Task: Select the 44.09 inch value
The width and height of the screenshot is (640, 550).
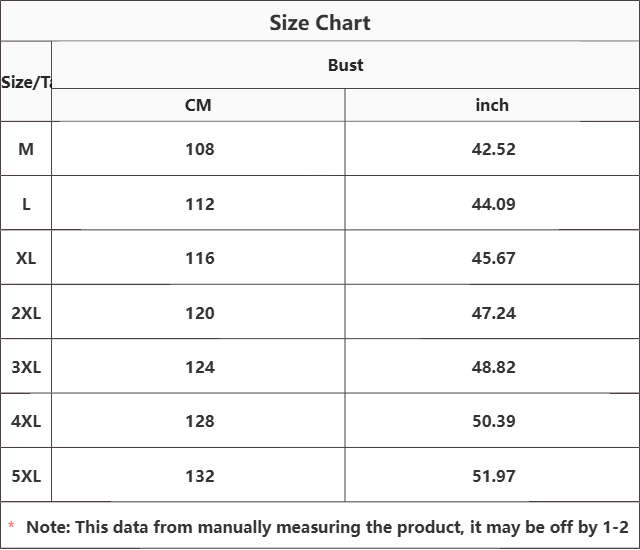Action: [x=493, y=204]
